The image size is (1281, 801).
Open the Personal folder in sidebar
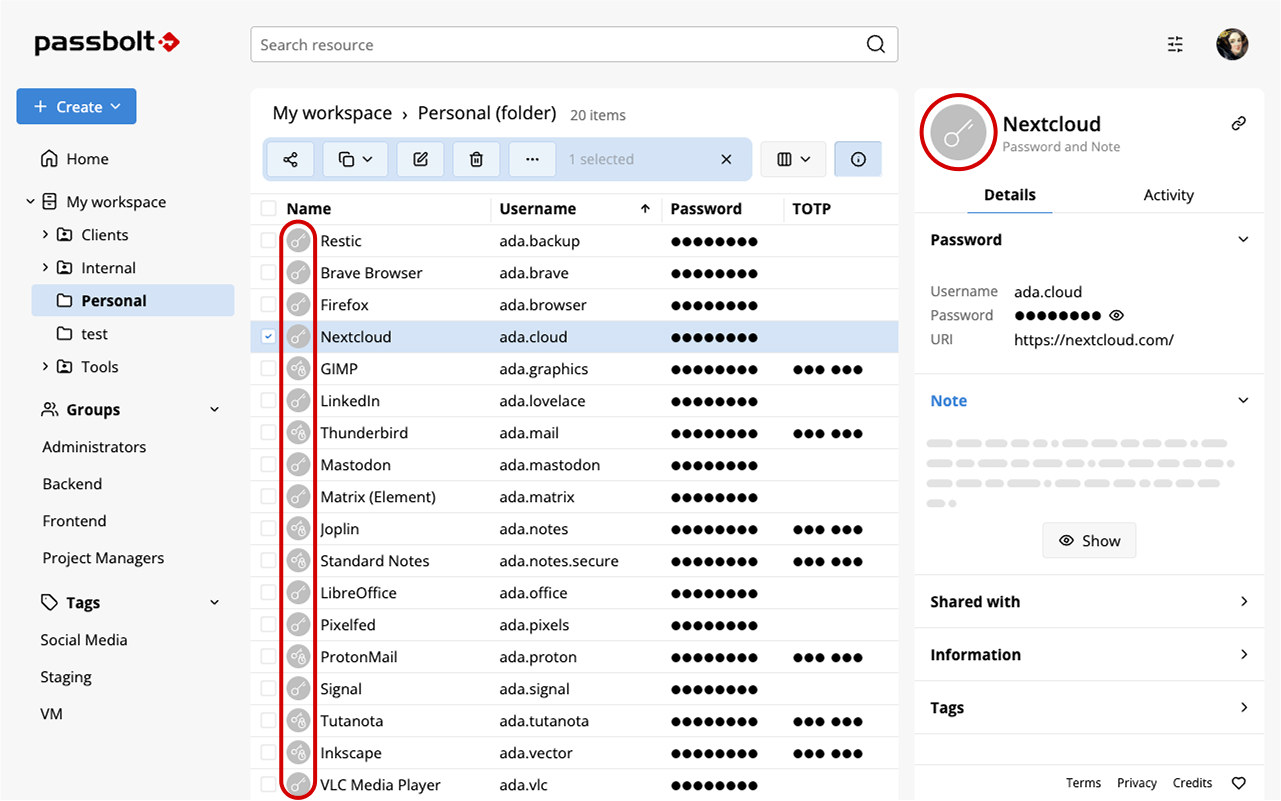click(133, 301)
